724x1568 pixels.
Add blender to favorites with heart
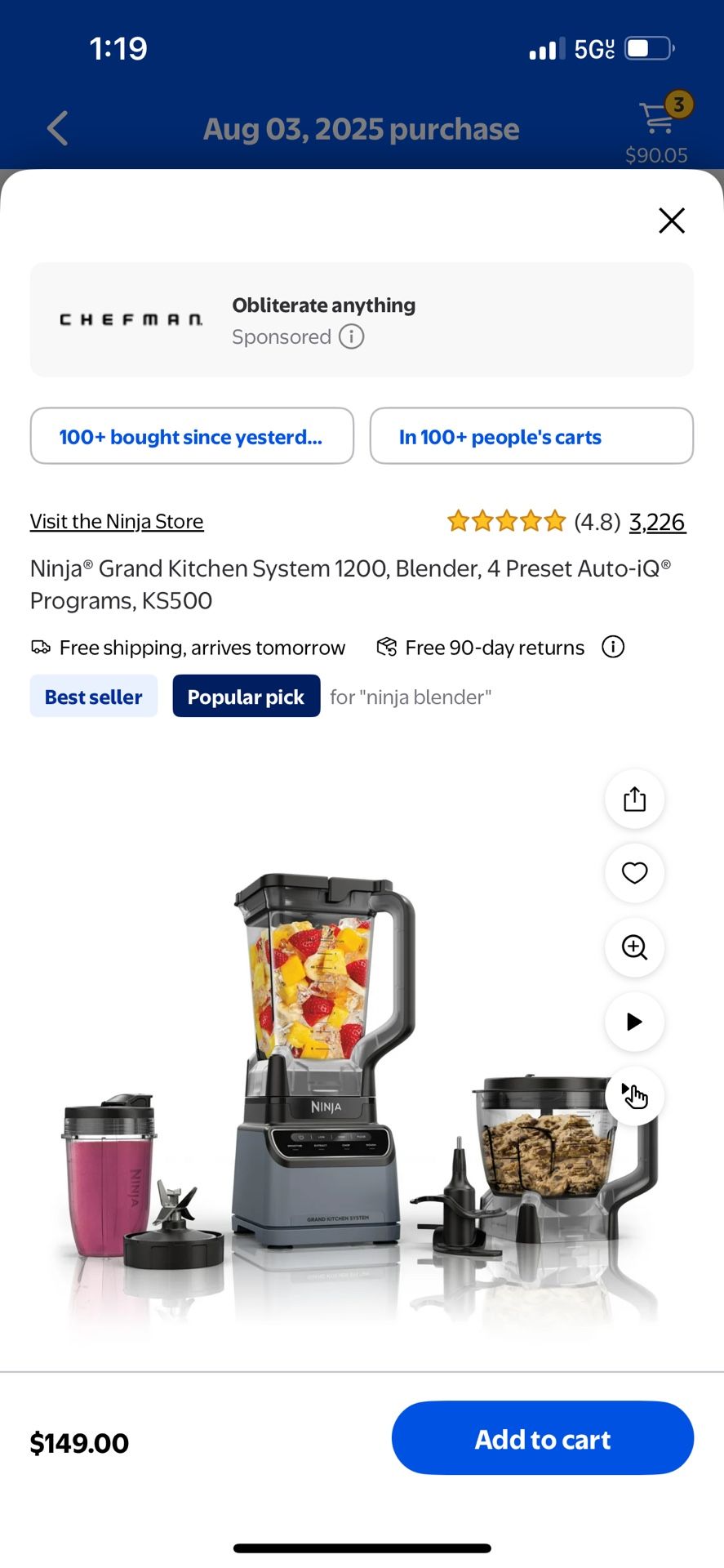point(634,873)
